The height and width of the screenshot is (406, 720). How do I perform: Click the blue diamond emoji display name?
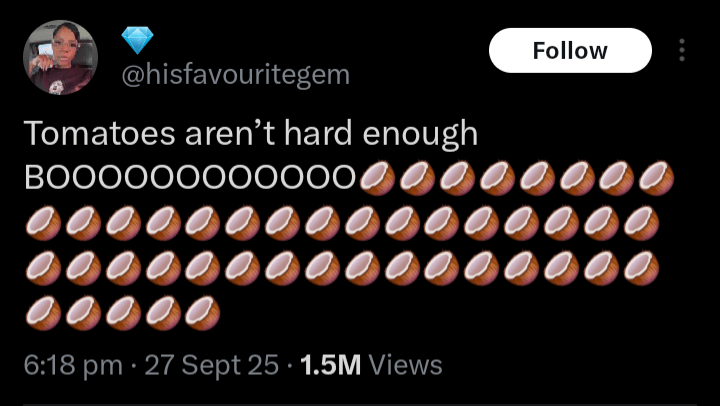[137, 40]
